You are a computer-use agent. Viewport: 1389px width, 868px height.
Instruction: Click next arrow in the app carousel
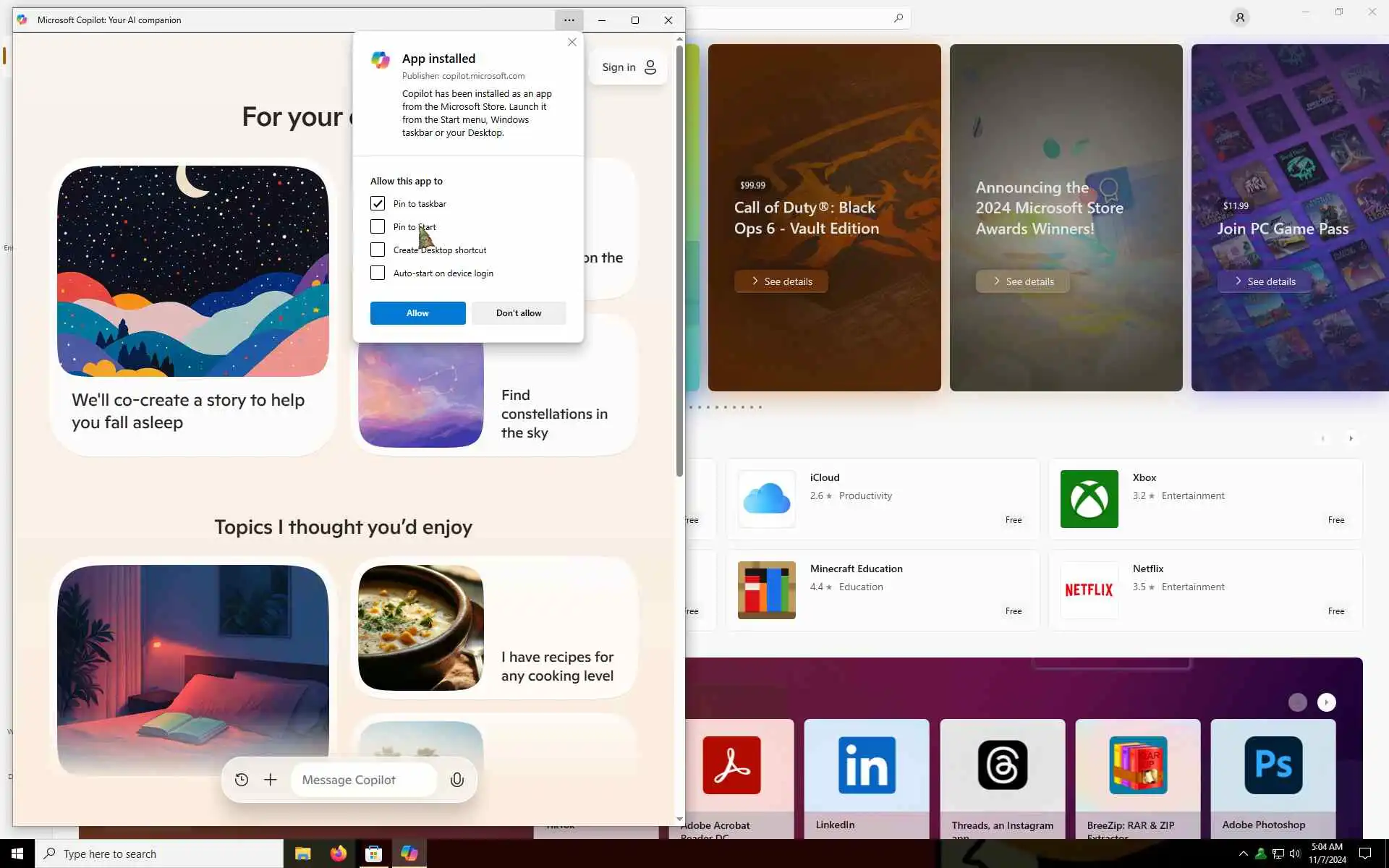(1326, 702)
